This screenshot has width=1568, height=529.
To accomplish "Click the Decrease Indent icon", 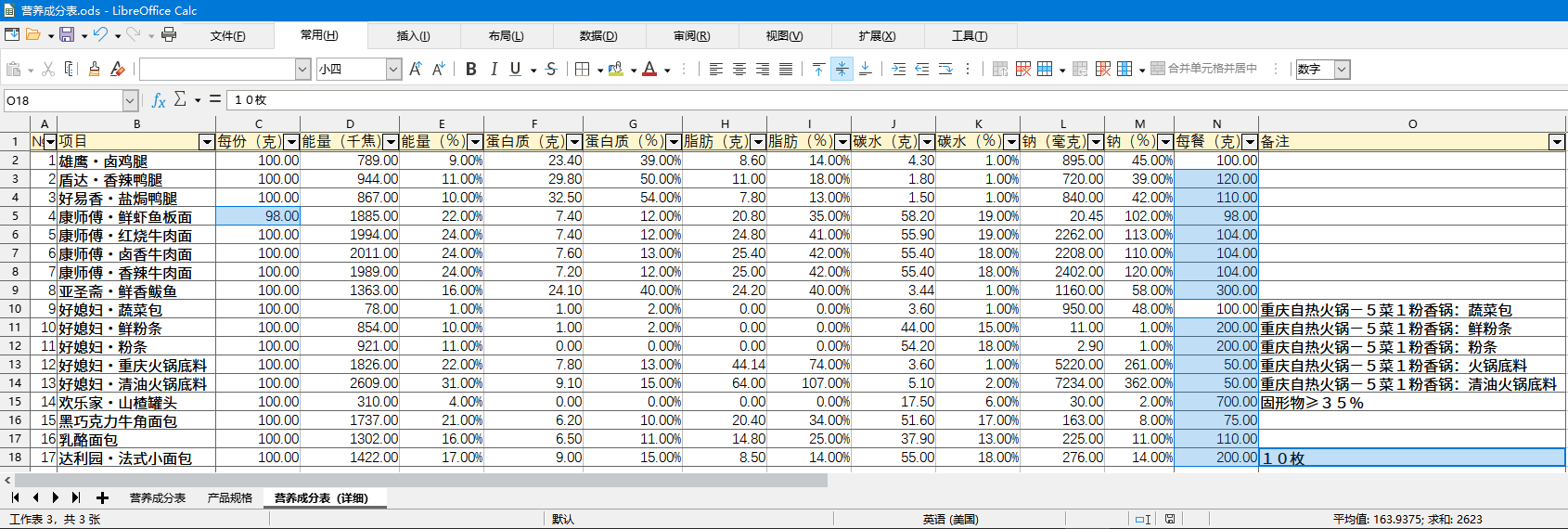I will (x=922, y=69).
